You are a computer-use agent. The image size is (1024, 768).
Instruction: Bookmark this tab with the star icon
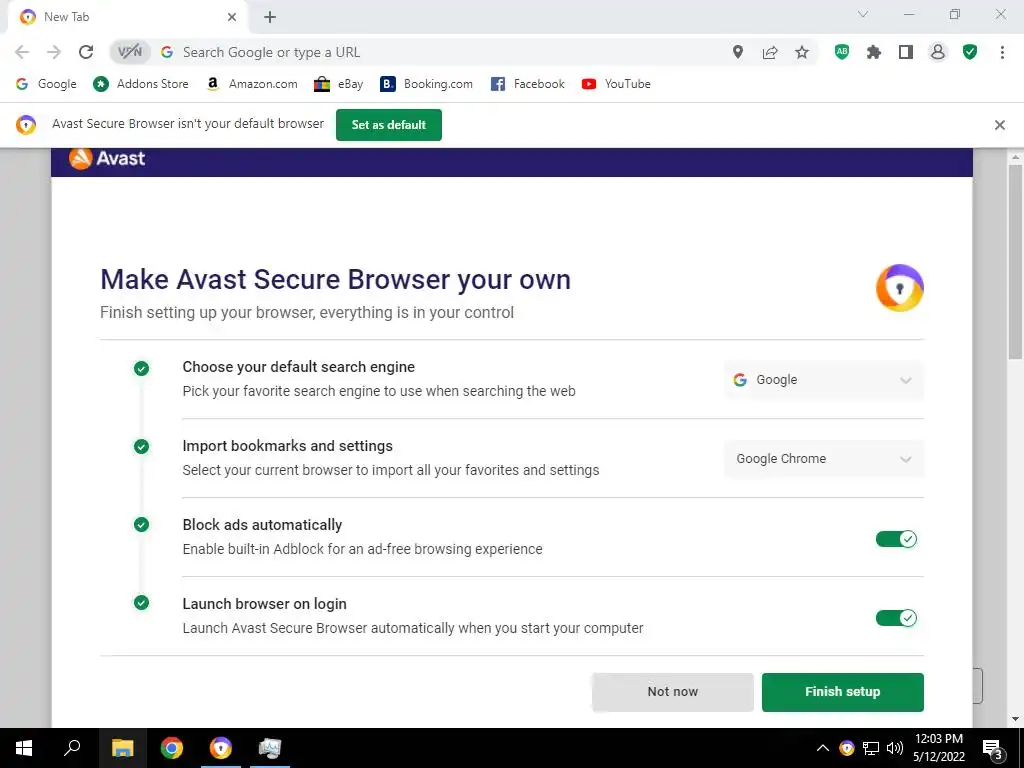coord(802,52)
